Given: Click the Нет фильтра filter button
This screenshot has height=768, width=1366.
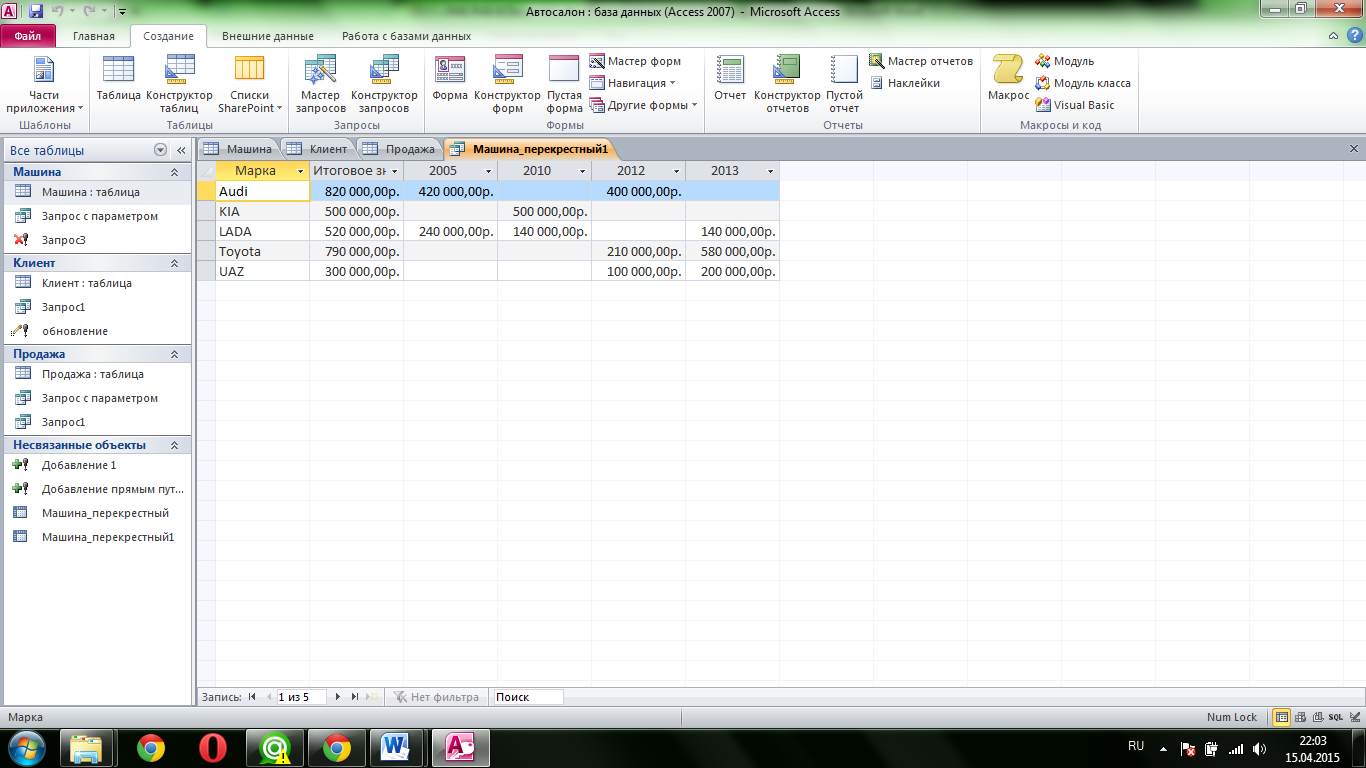Looking at the screenshot, I should 436,697.
